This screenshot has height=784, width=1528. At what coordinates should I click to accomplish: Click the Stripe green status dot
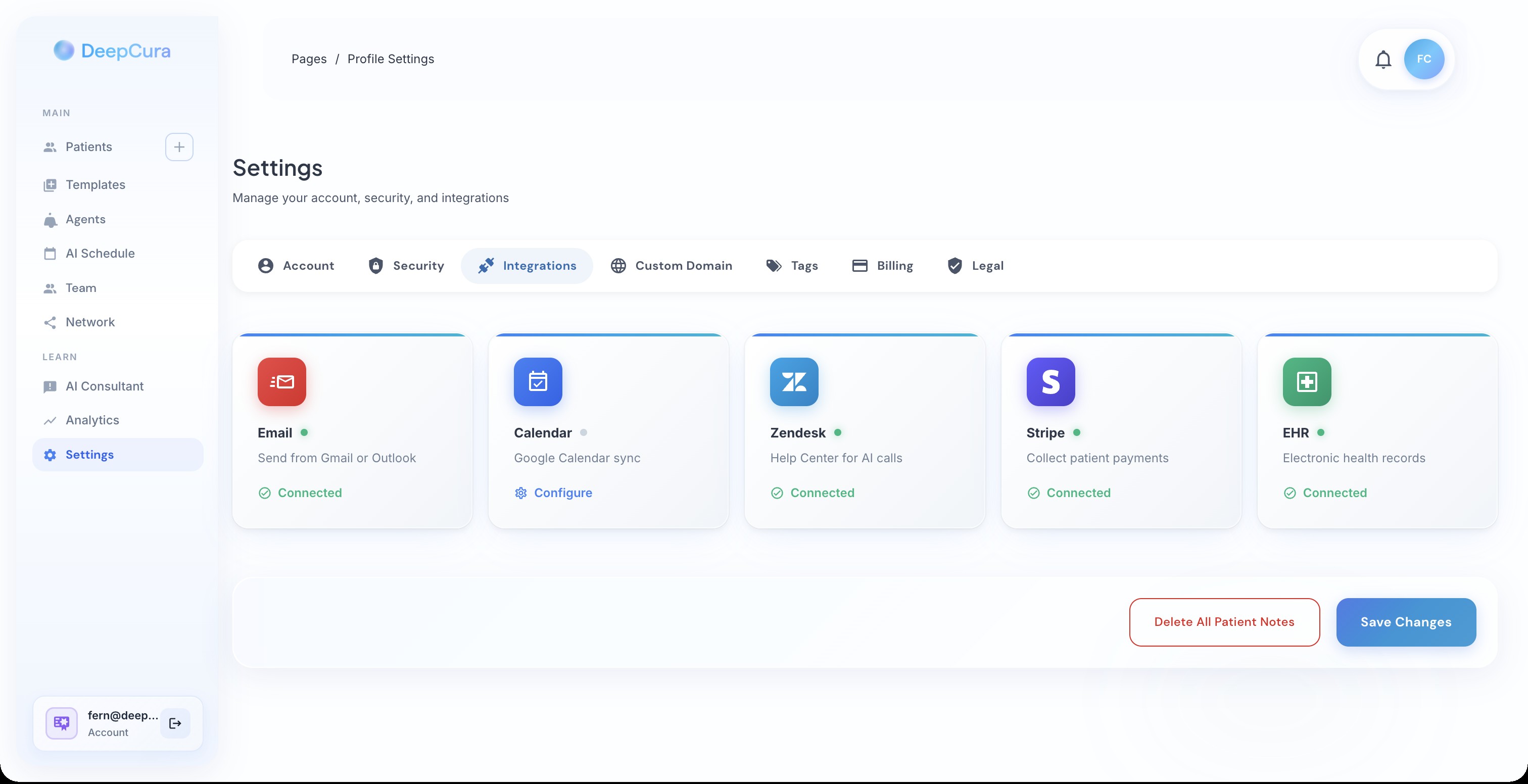(x=1077, y=433)
